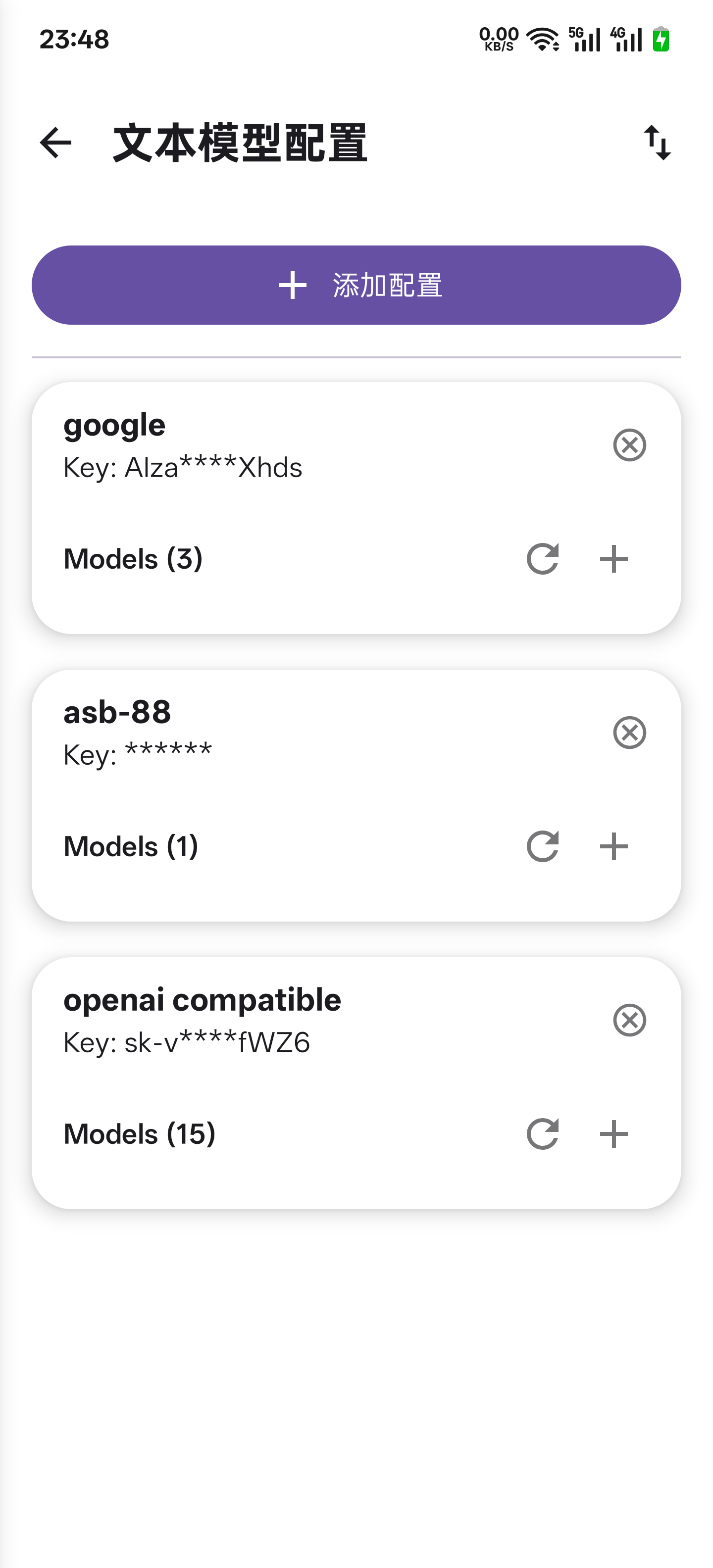
Task: Go back using the arrow icon
Action: point(55,143)
